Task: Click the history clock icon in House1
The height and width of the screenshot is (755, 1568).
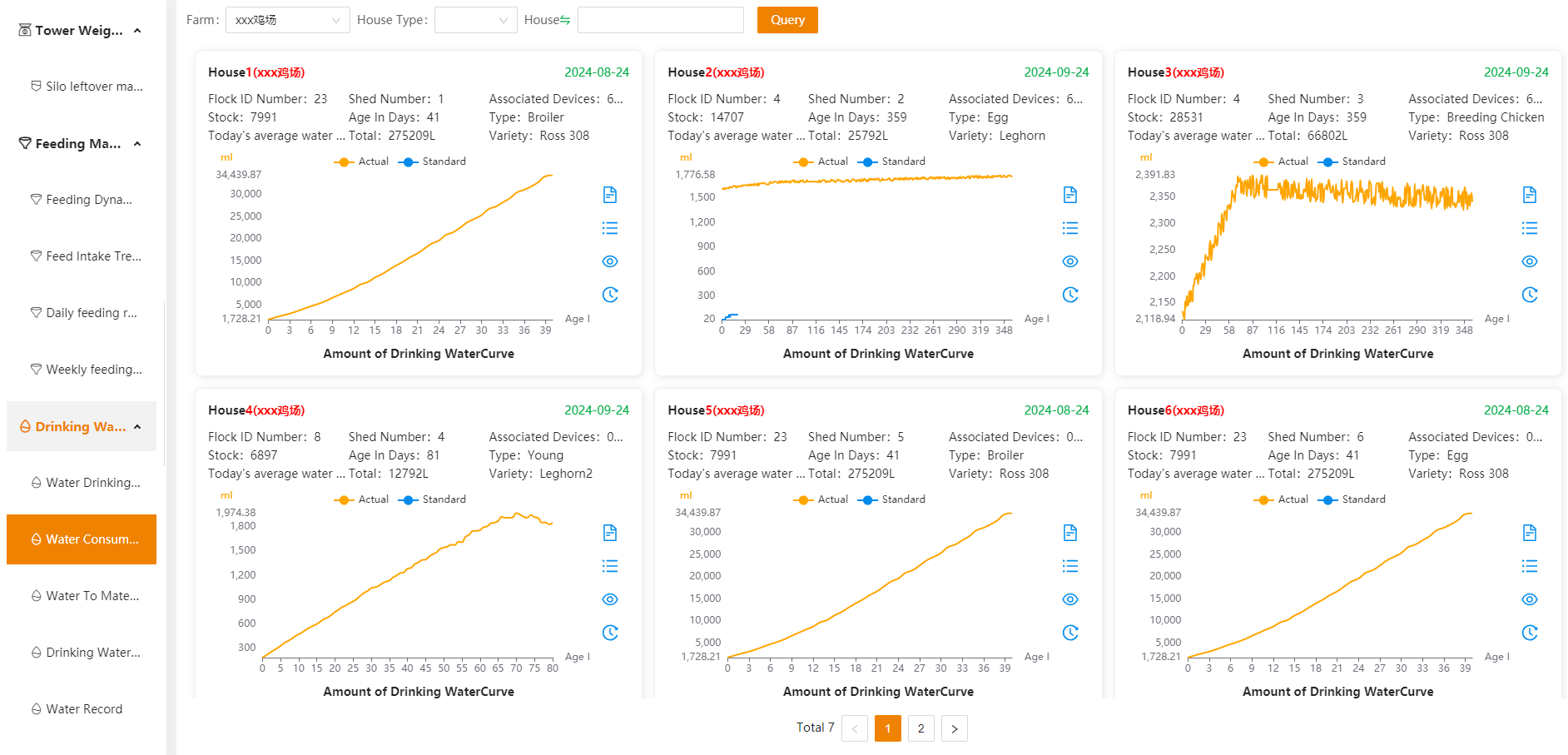Action: (x=610, y=295)
